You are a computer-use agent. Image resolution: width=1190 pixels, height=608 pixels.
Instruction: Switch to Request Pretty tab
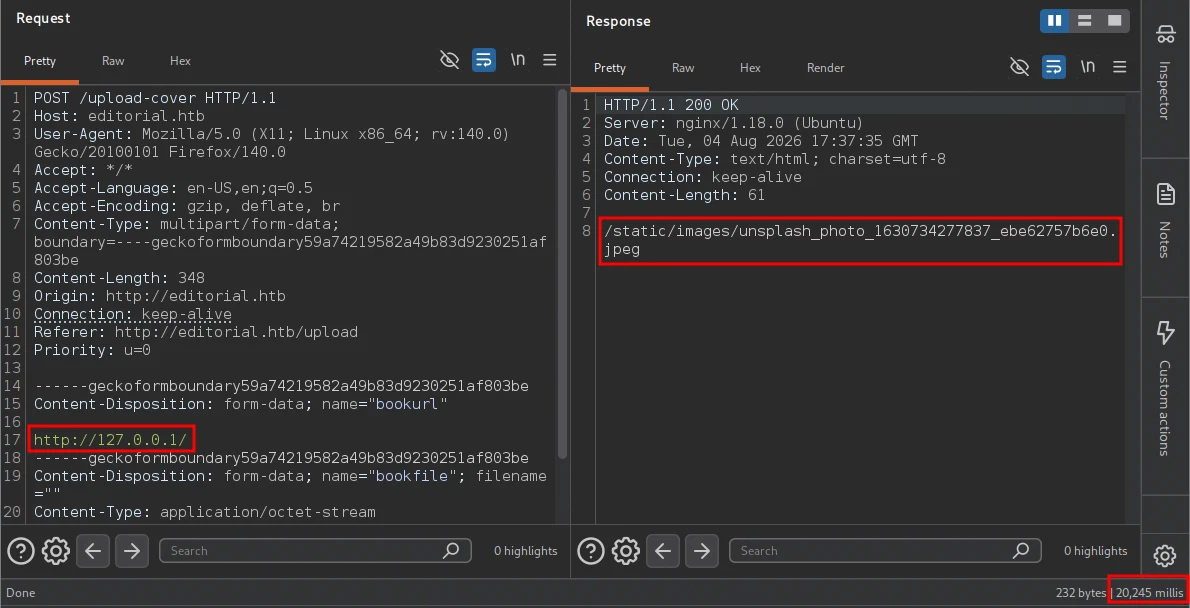coord(39,61)
